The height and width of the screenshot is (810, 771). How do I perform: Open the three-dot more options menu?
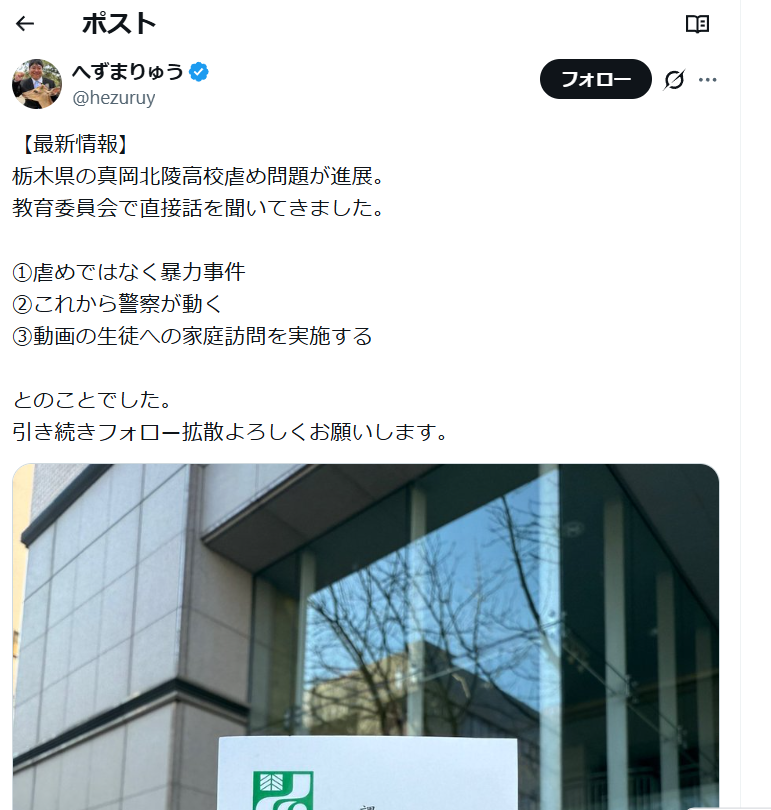pos(707,80)
